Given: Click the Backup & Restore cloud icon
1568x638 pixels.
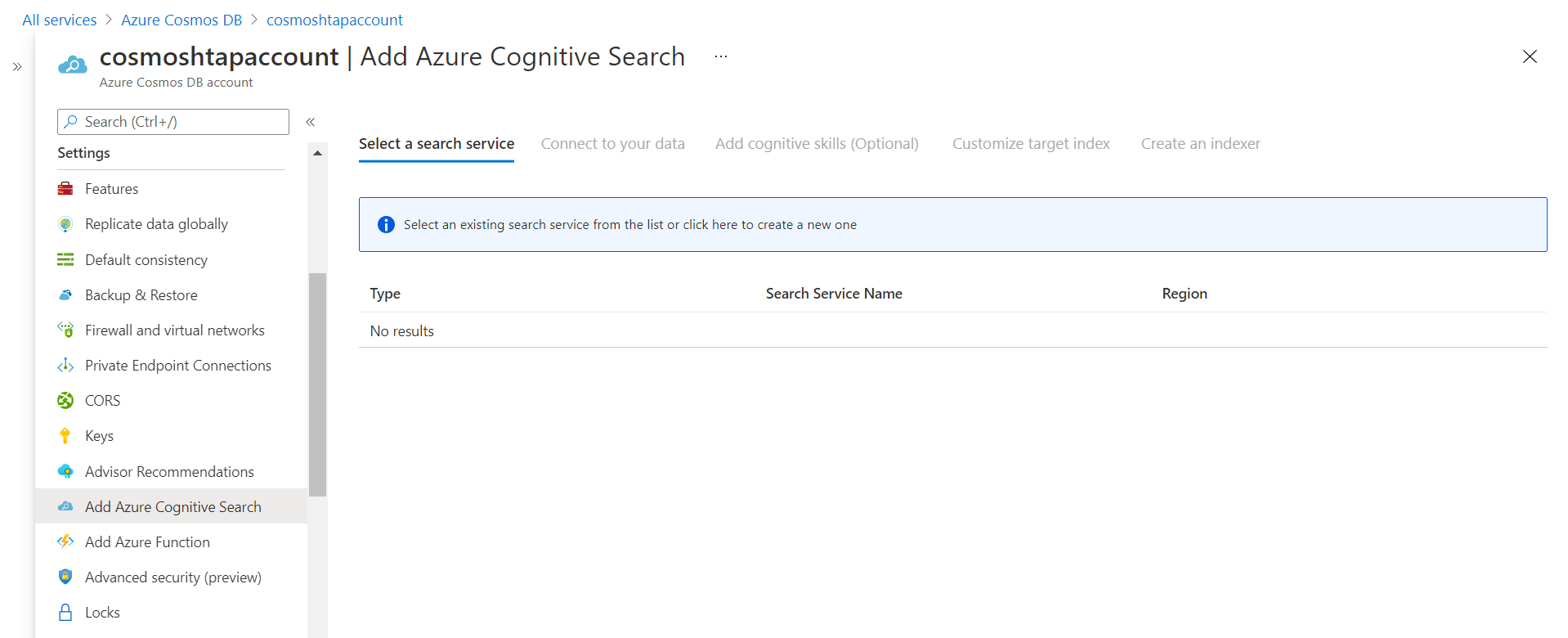Looking at the screenshot, I should [65, 295].
